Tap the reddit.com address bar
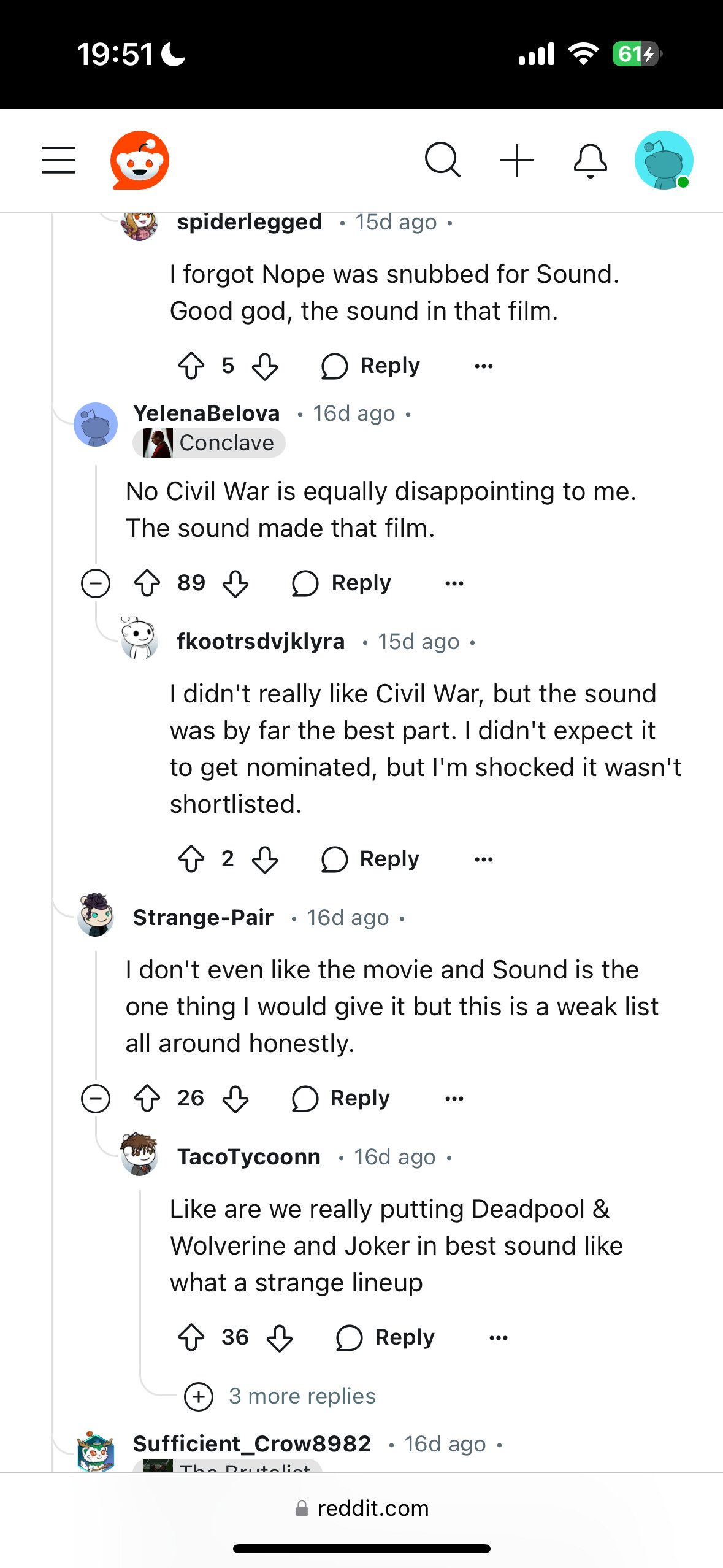 click(x=362, y=1508)
